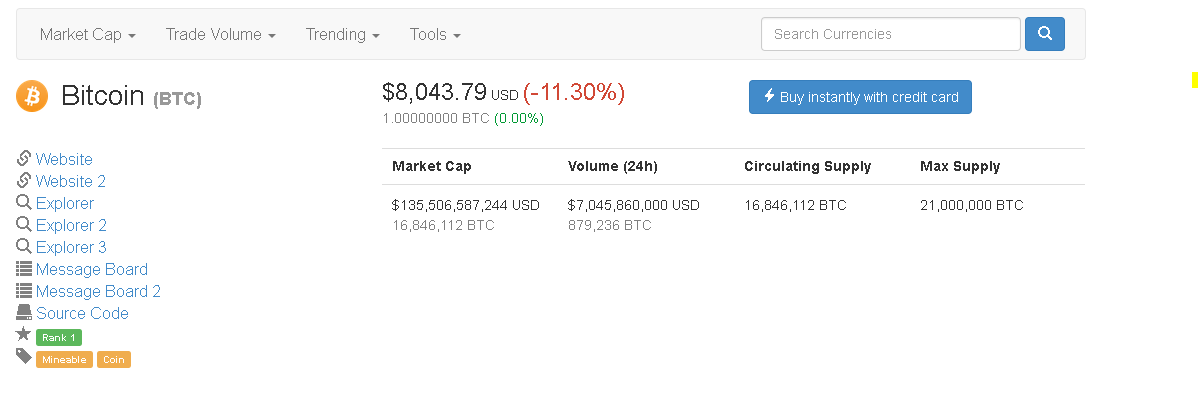The width and height of the screenshot is (1198, 403).
Task: Expand the Tools menu
Action: click(x=435, y=34)
